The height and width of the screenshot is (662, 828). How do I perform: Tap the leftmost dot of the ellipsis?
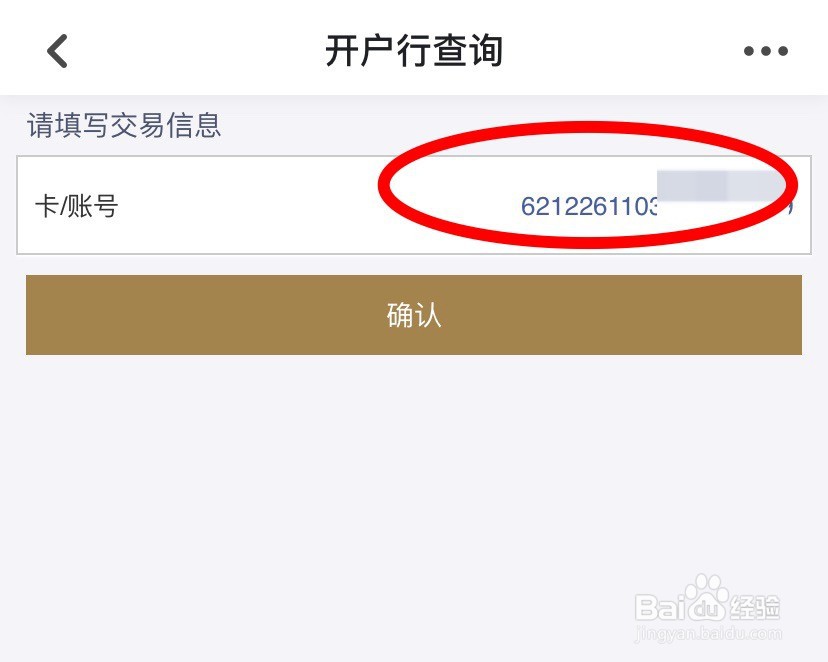tap(749, 51)
